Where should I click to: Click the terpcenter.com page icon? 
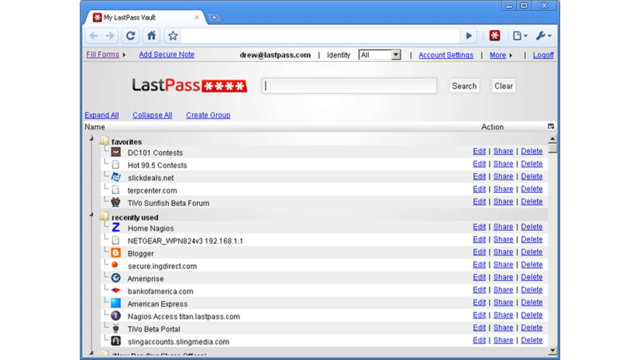[116, 190]
